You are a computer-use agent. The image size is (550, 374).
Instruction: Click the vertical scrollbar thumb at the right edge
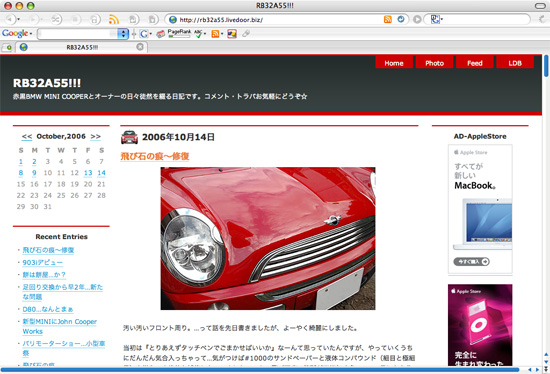pos(546,66)
